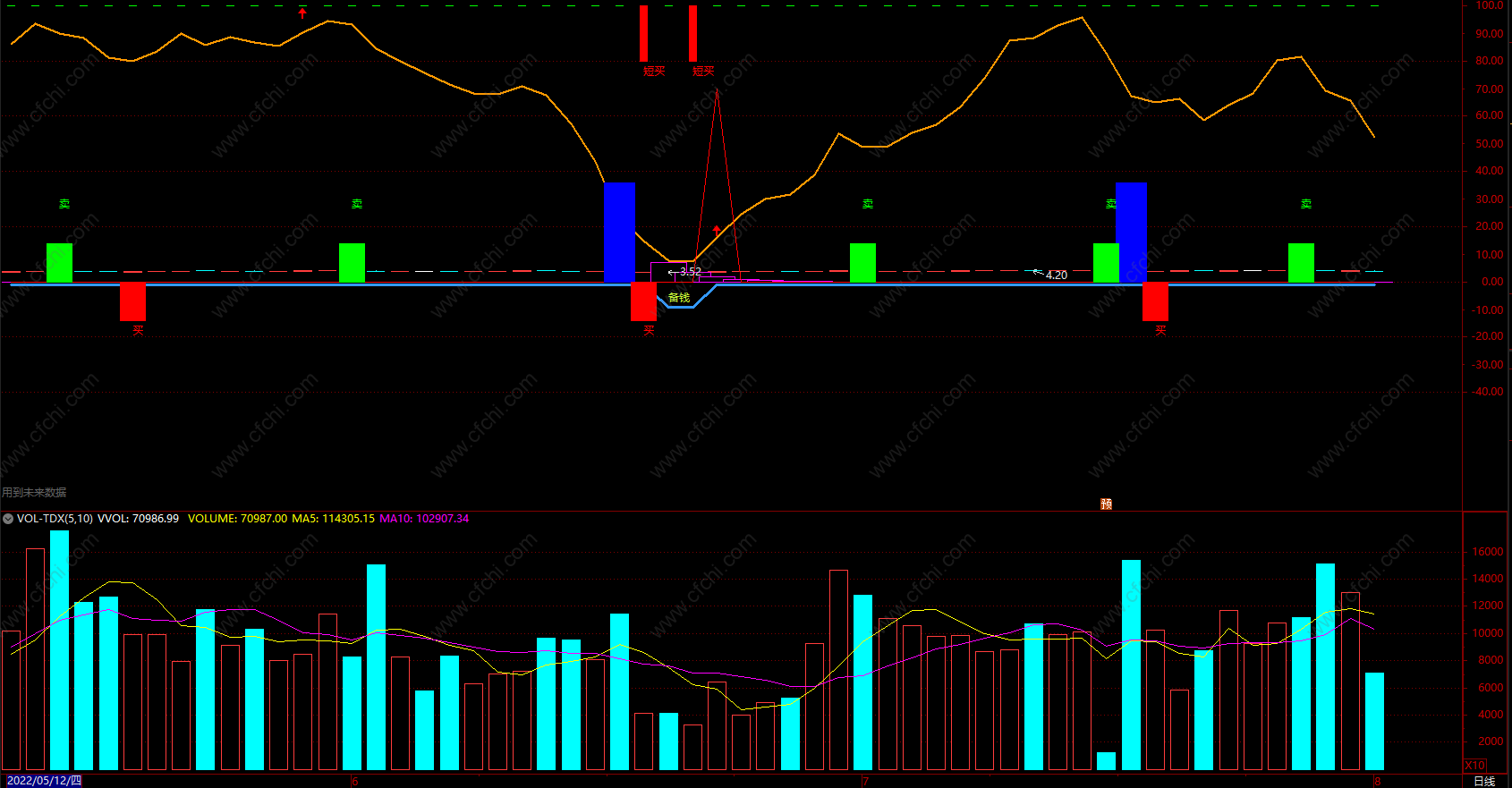Image resolution: width=1512 pixels, height=788 pixels.
Task: Click the month 8 marker on timeline
Action: 1377,782
